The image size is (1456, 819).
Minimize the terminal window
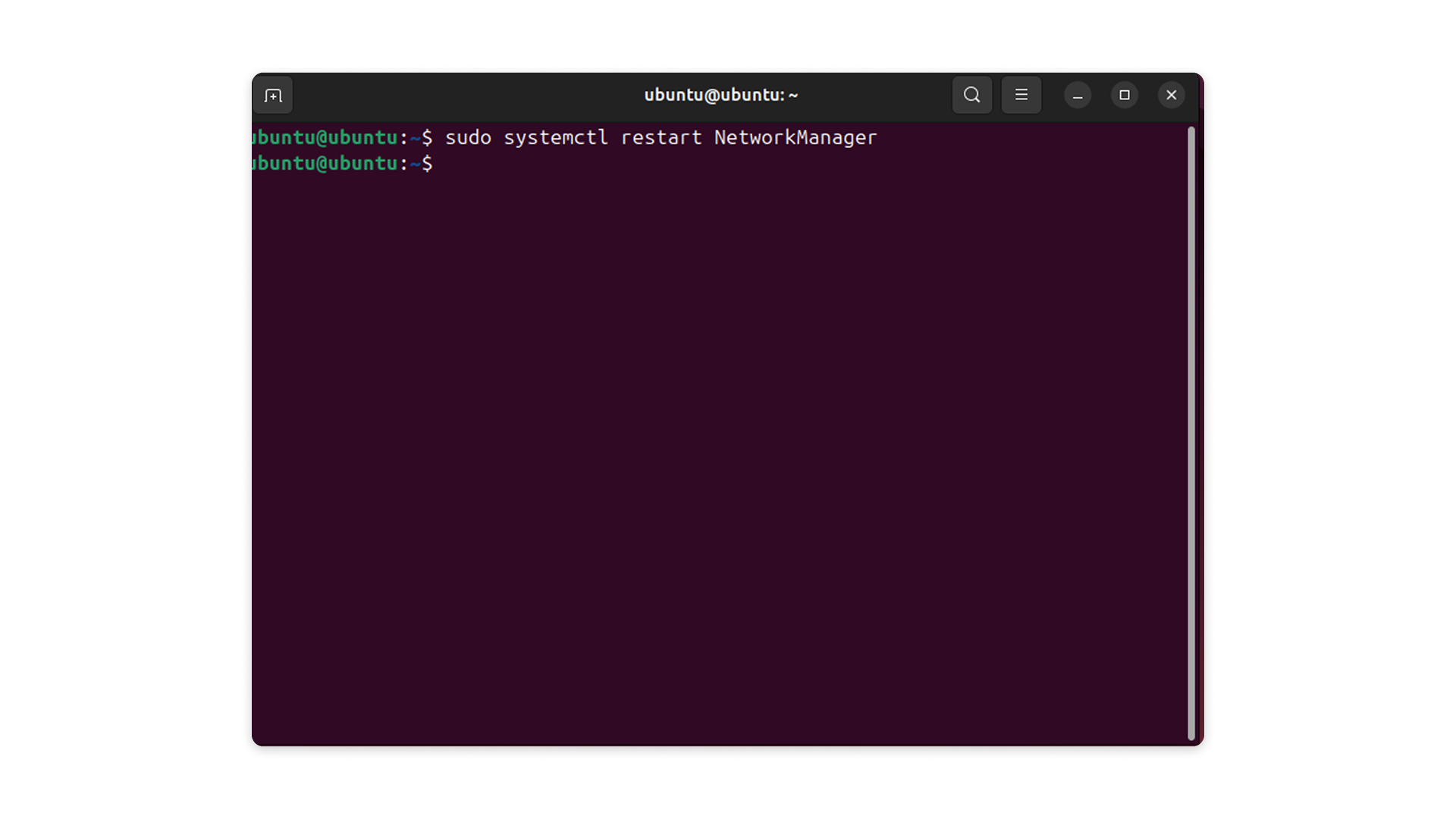tap(1077, 96)
